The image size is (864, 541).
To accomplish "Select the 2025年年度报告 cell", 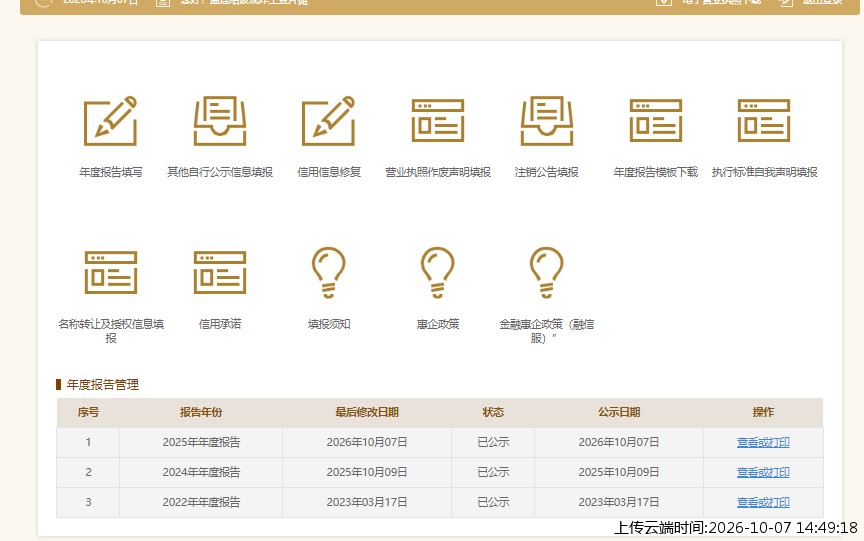I will (201, 442).
